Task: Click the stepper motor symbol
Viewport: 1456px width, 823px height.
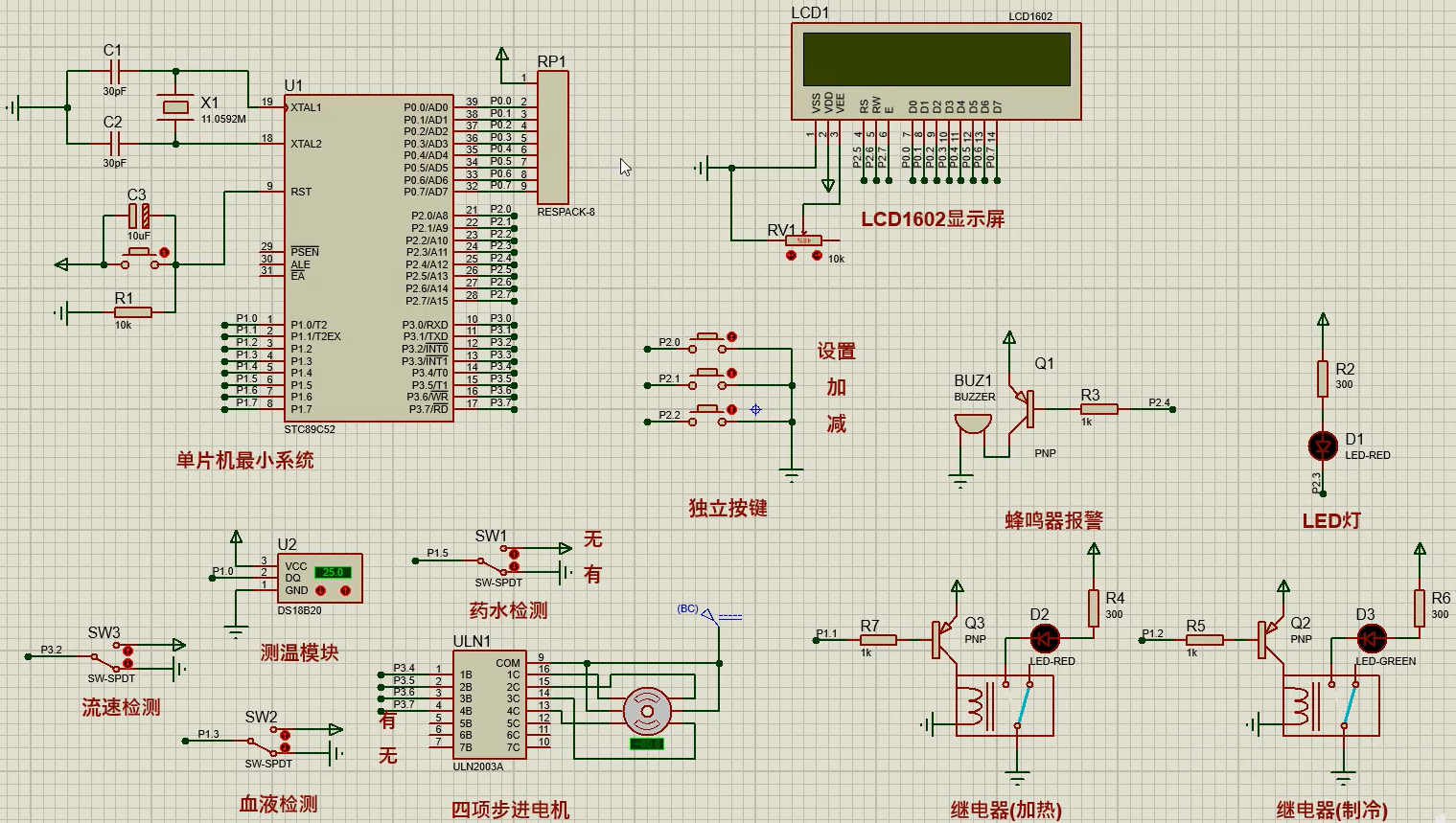Action: [x=647, y=711]
